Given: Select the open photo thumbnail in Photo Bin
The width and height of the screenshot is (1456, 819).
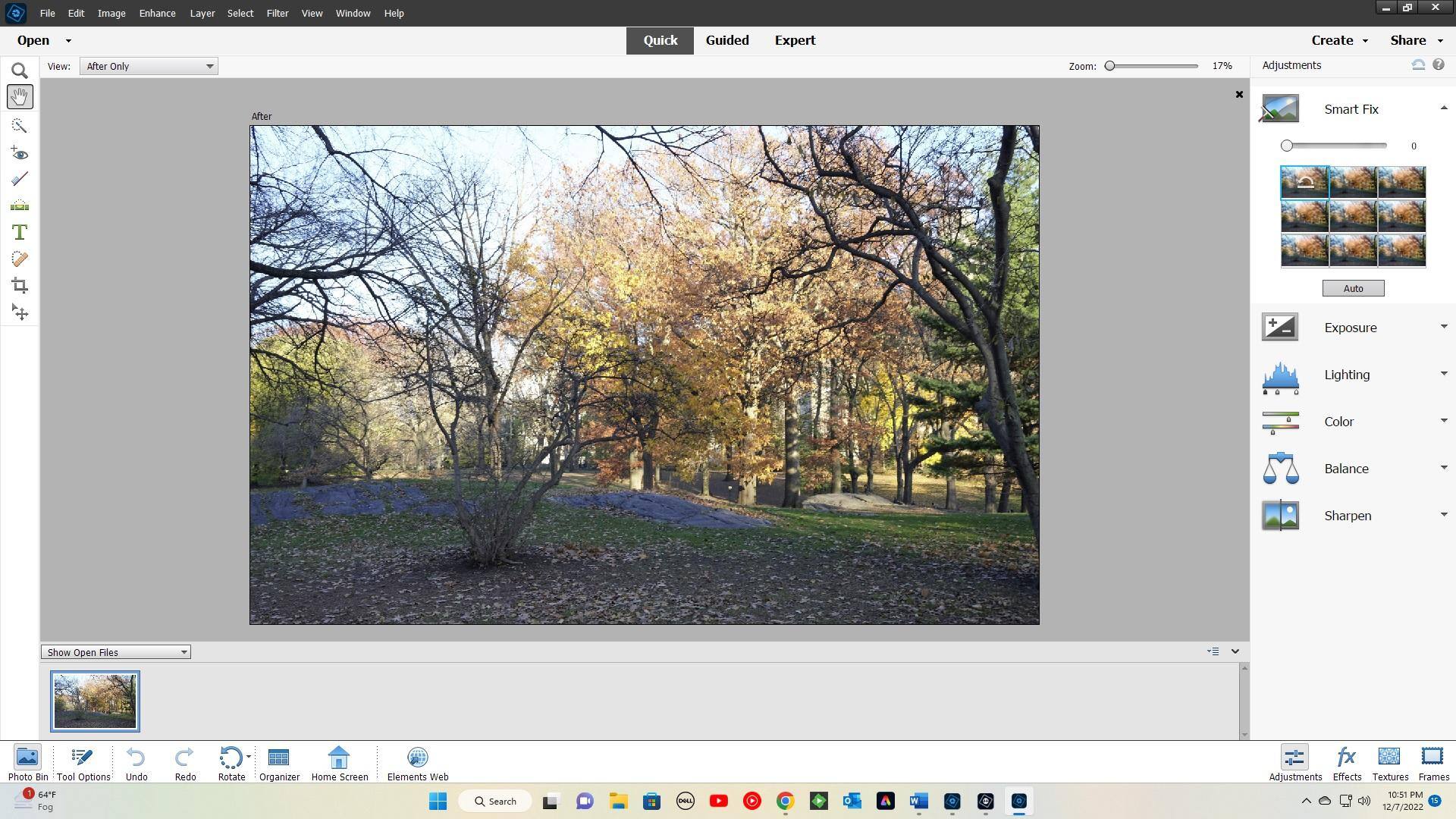Looking at the screenshot, I should click(x=95, y=701).
